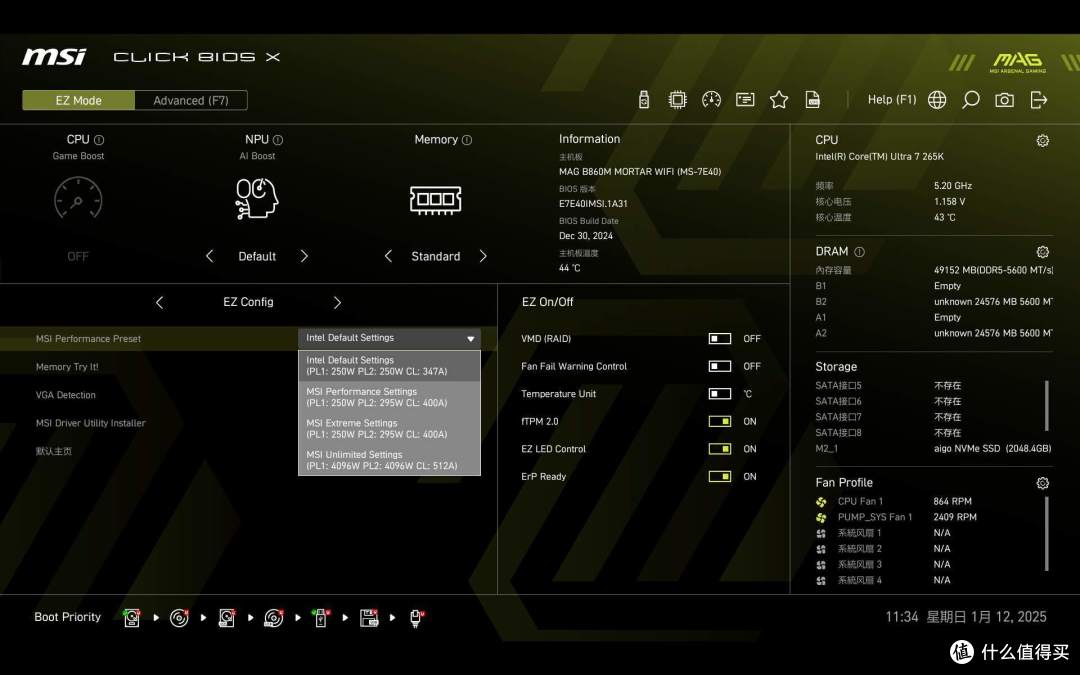Toggle Fan Fail Warning Control switch

pyautogui.click(x=720, y=366)
